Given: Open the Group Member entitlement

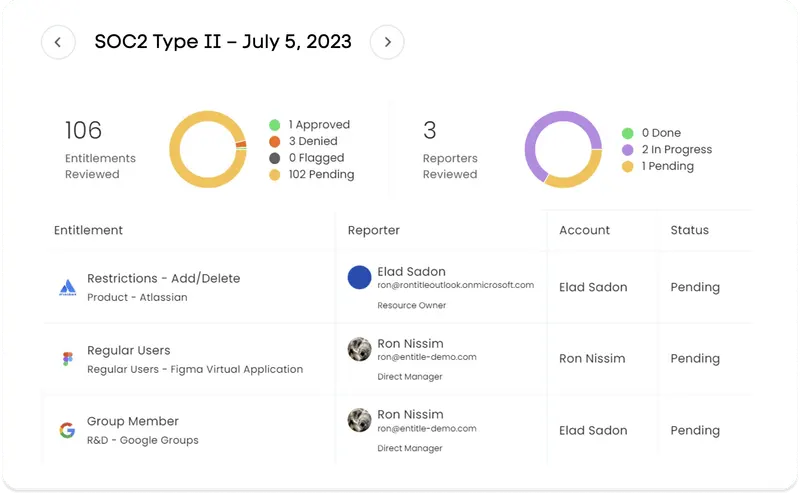Looking at the screenshot, I should 133,422.
